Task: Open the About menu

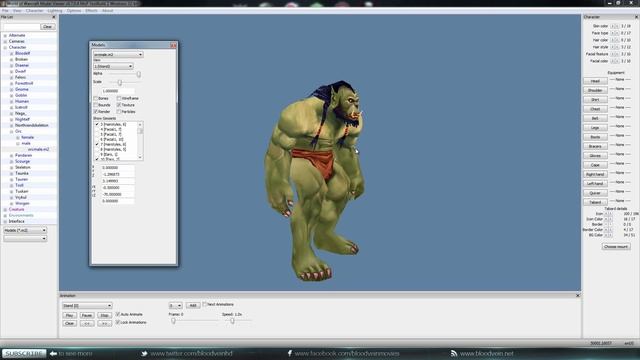Action: [x=107, y=11]
